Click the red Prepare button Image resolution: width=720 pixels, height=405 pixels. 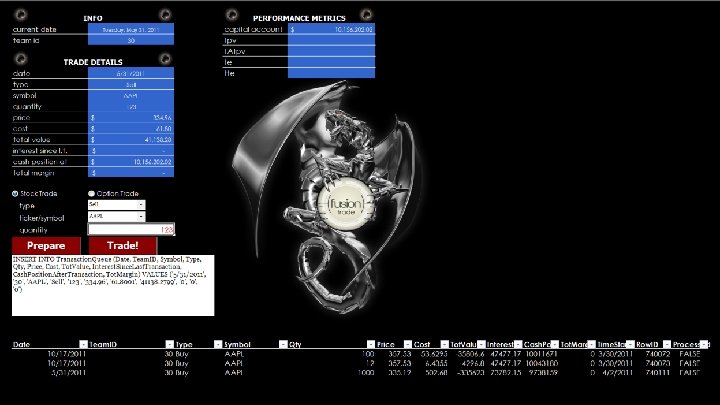pyautogui.click(x=46, y=246)
